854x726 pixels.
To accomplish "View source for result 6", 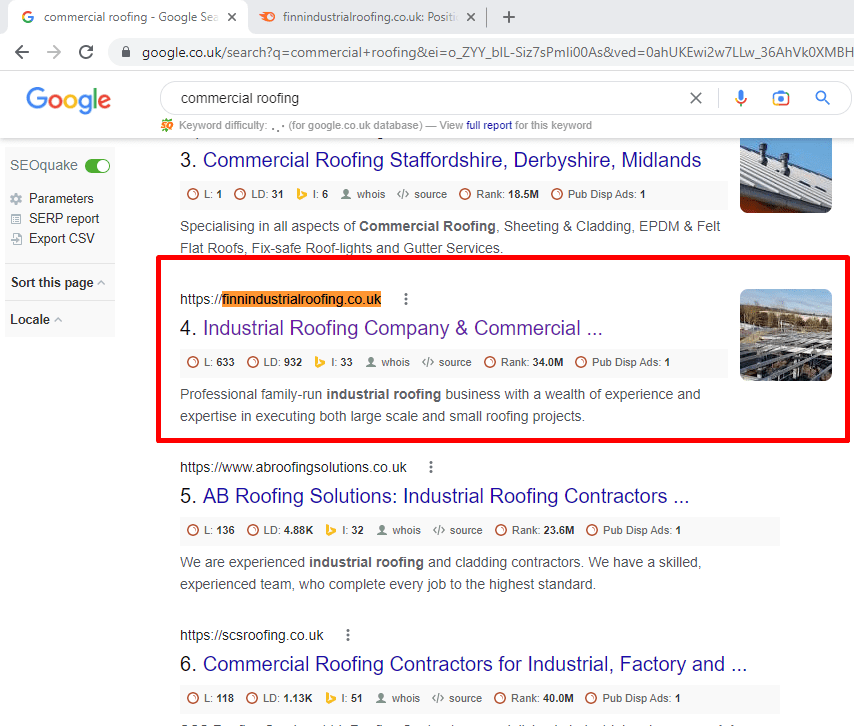I will point(457,698).
